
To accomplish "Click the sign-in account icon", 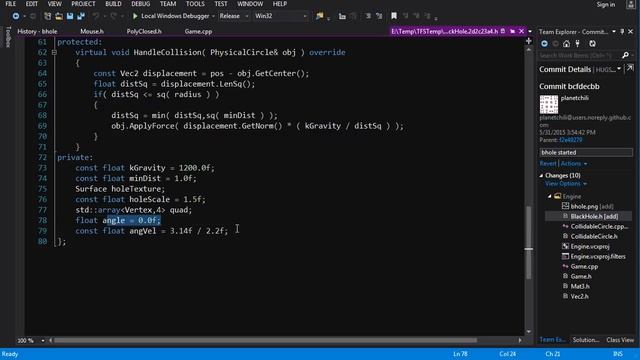I will [x=631, y=4].
